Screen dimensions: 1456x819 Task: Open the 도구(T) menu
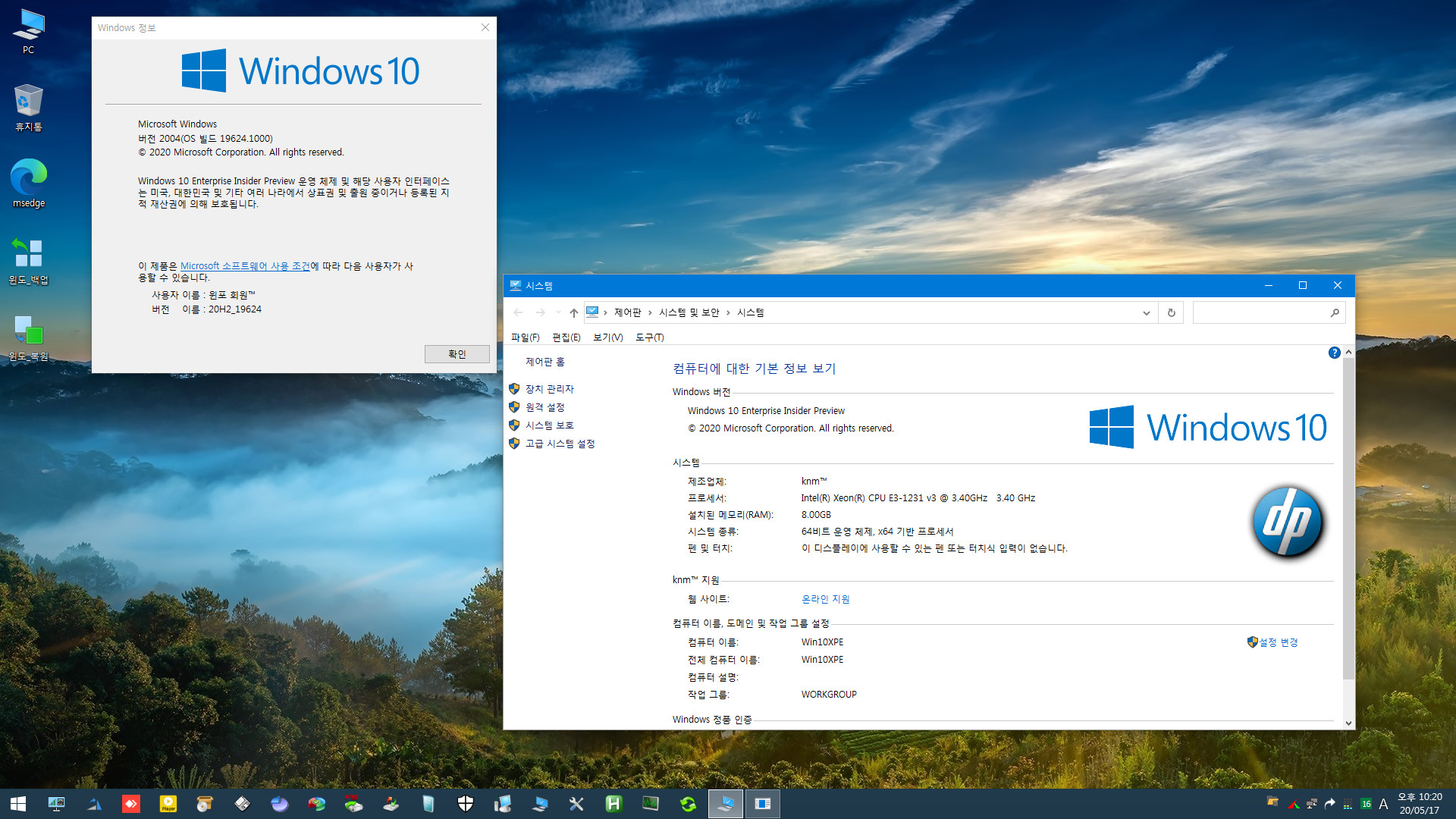pos(650,337)
